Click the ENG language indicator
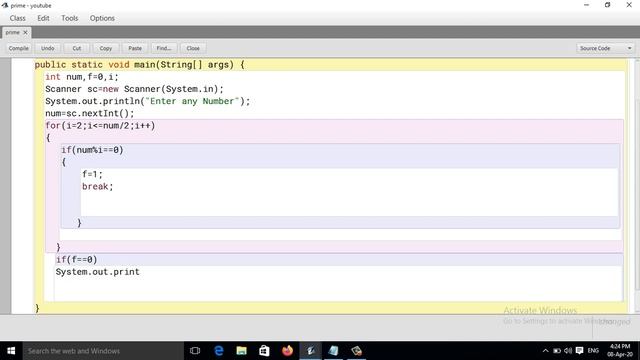 click(593, 351)
